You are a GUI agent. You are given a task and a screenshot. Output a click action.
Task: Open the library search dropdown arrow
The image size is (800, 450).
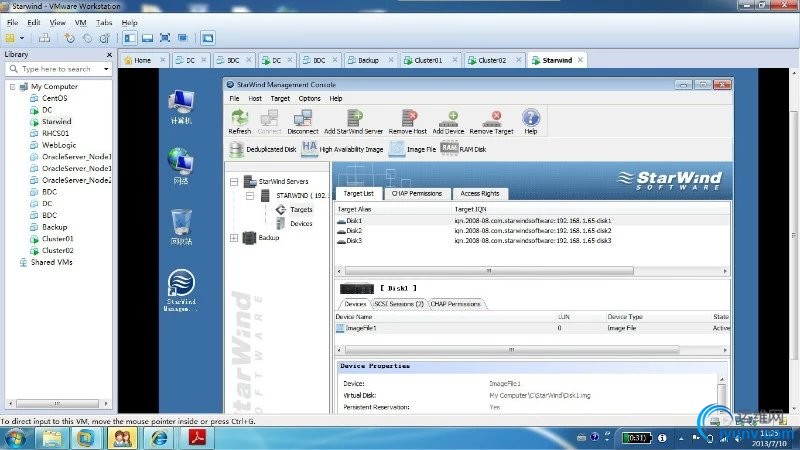coord(106,69)
